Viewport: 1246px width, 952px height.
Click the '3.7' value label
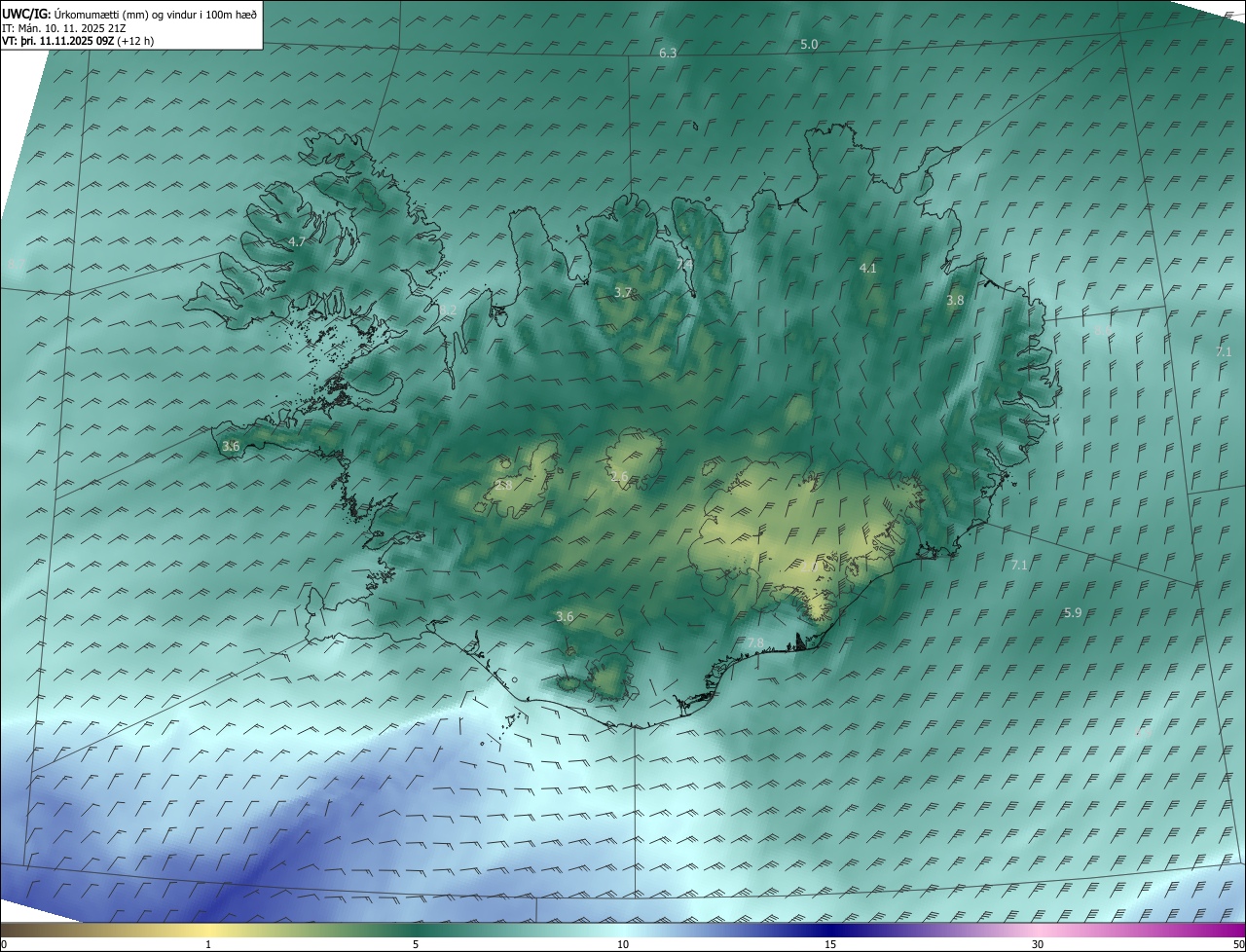623,292
